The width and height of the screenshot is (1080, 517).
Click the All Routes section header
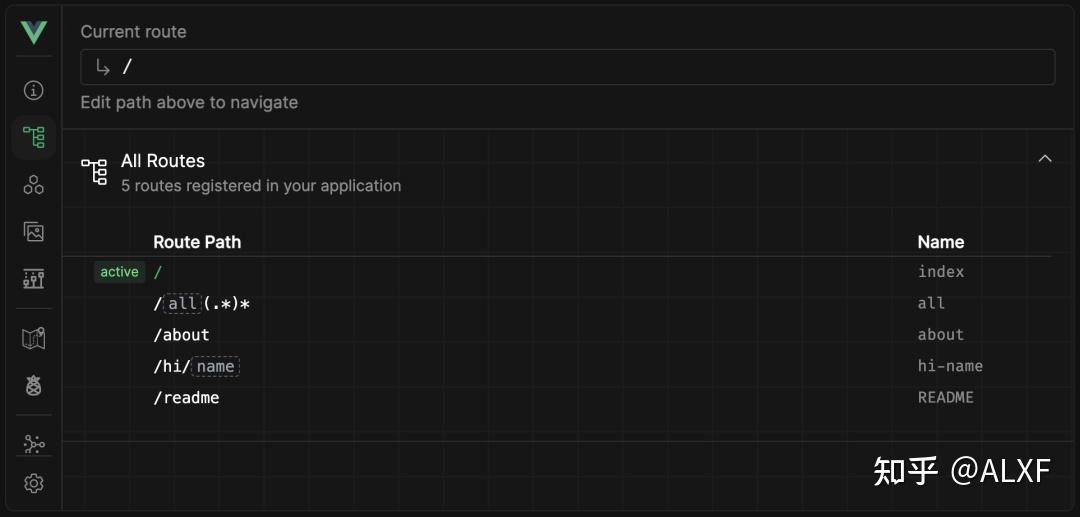(x=162, y=161)
